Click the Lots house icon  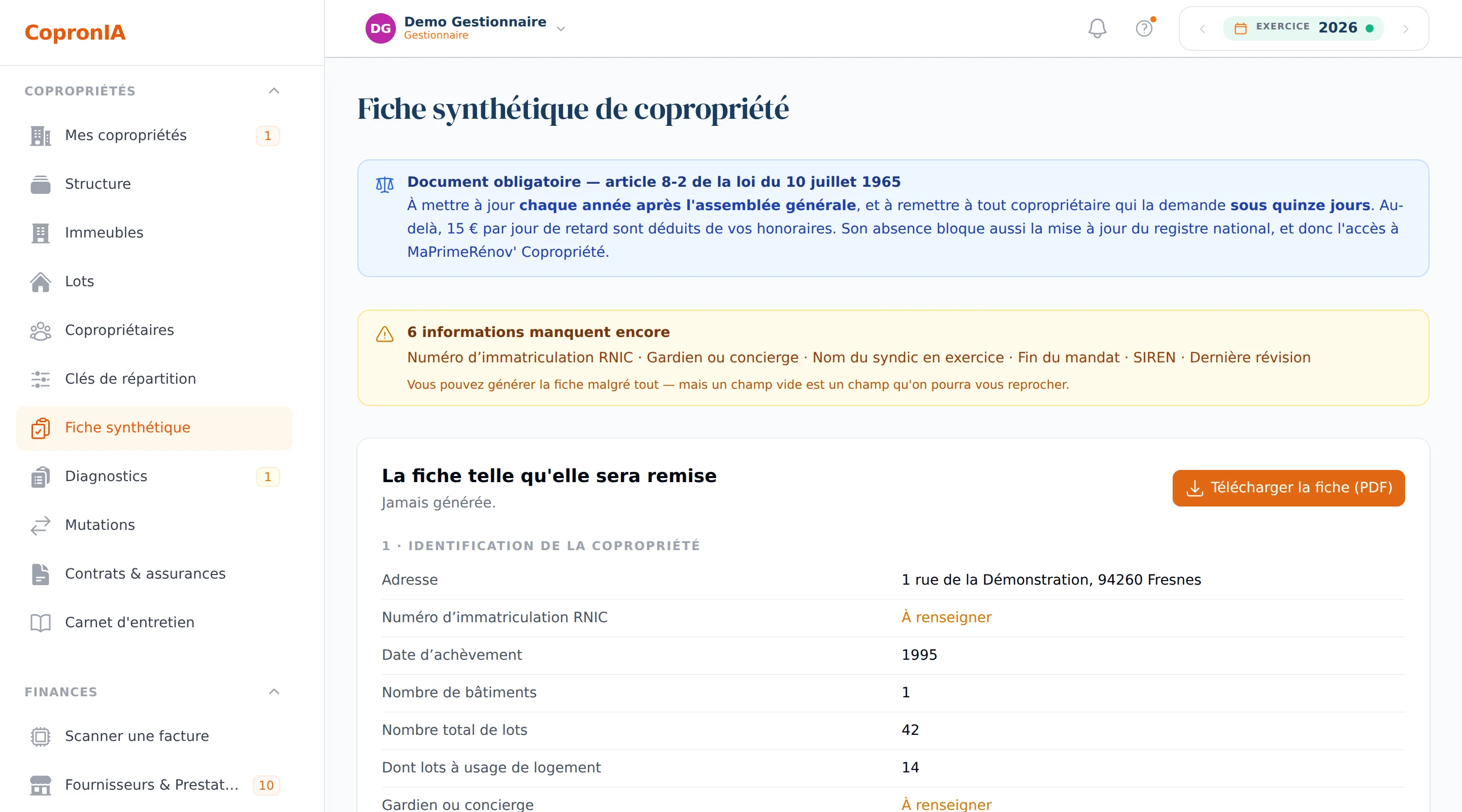40,282
